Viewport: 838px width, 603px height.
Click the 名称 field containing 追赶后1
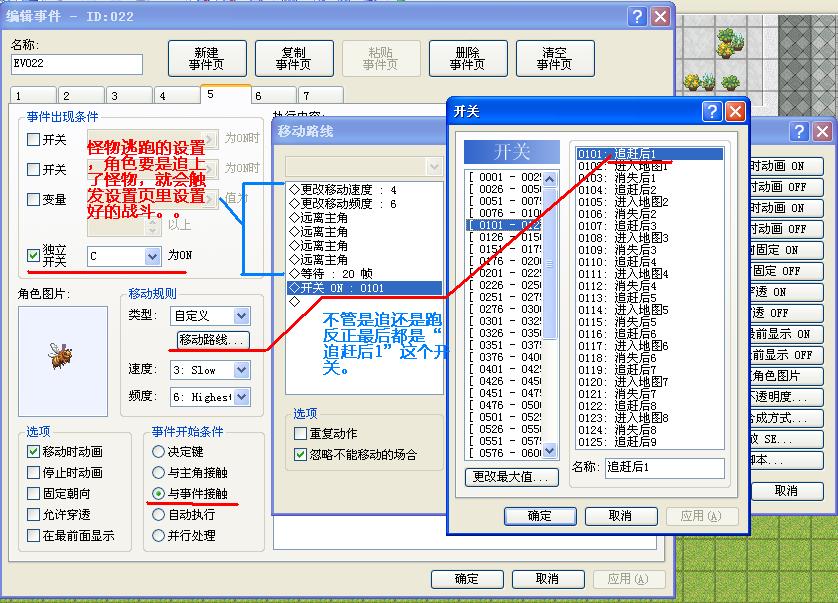pos(665,467)
